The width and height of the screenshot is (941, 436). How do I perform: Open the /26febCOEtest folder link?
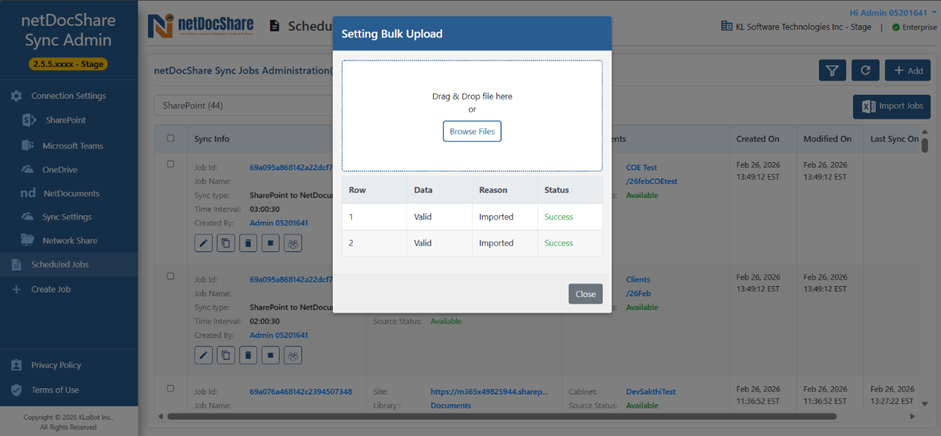click(652, 181)
